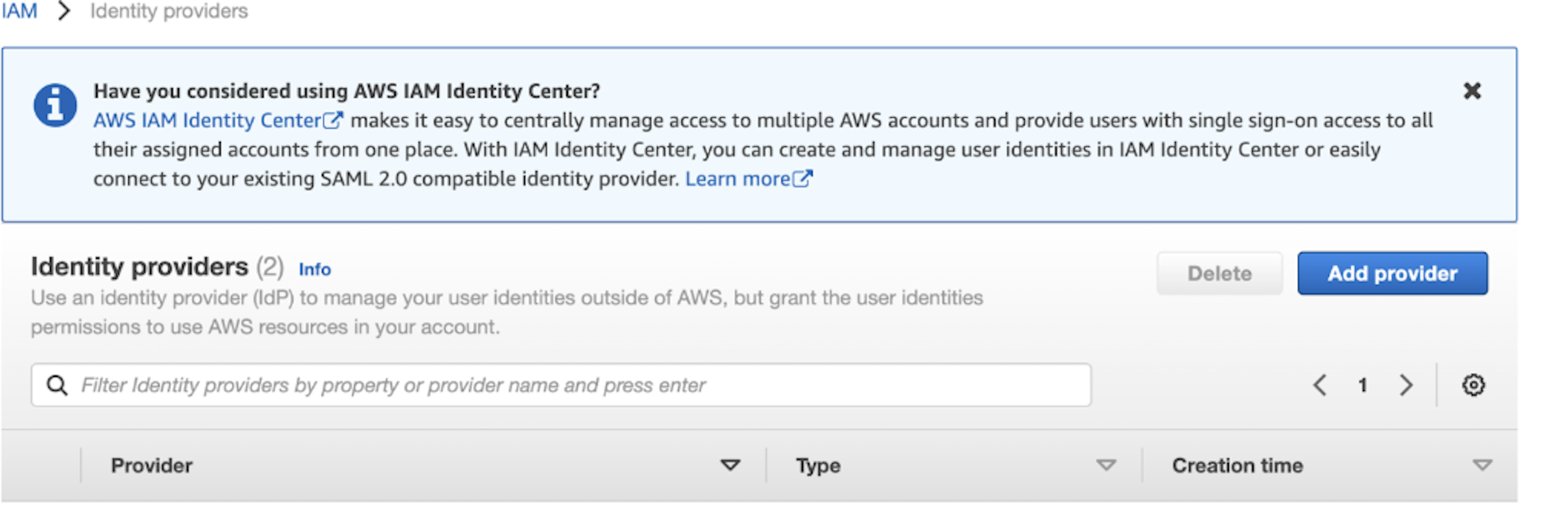Navigate to IAM breadcrumb
1568x510 pixels.
19,11
